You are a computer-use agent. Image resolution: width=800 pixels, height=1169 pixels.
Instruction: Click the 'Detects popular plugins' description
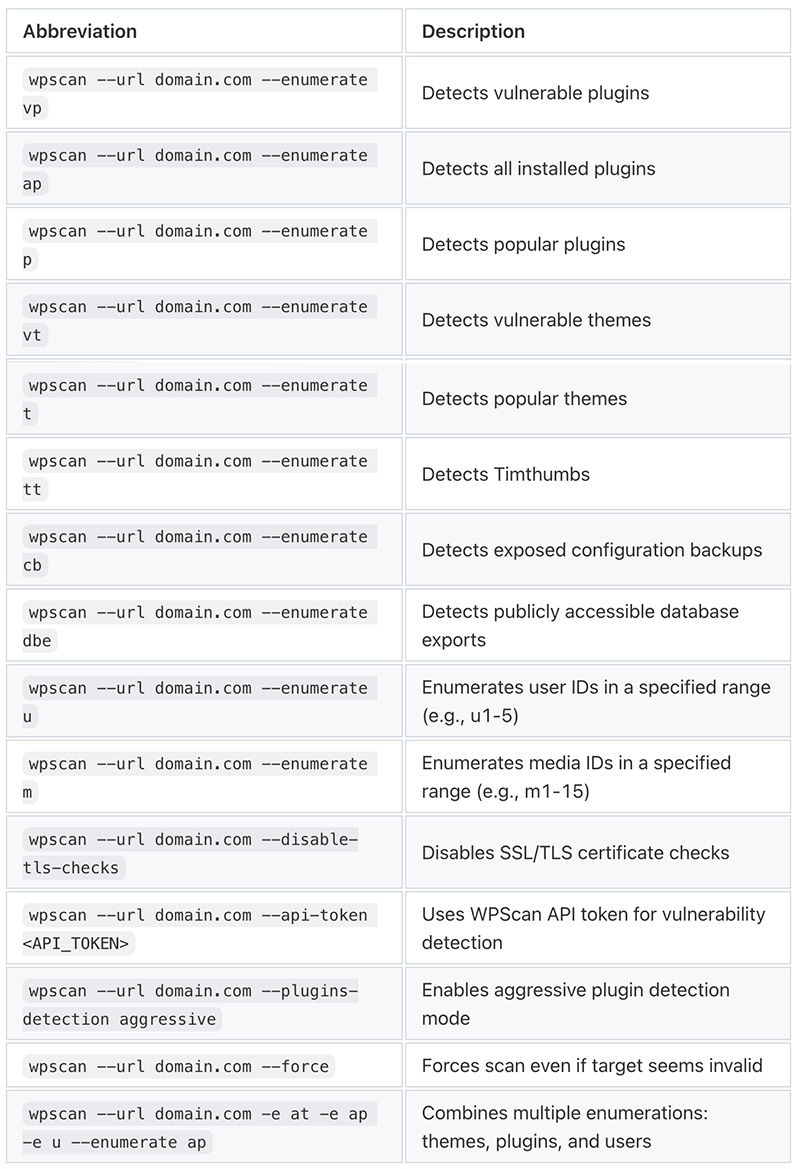pos(523,244)
